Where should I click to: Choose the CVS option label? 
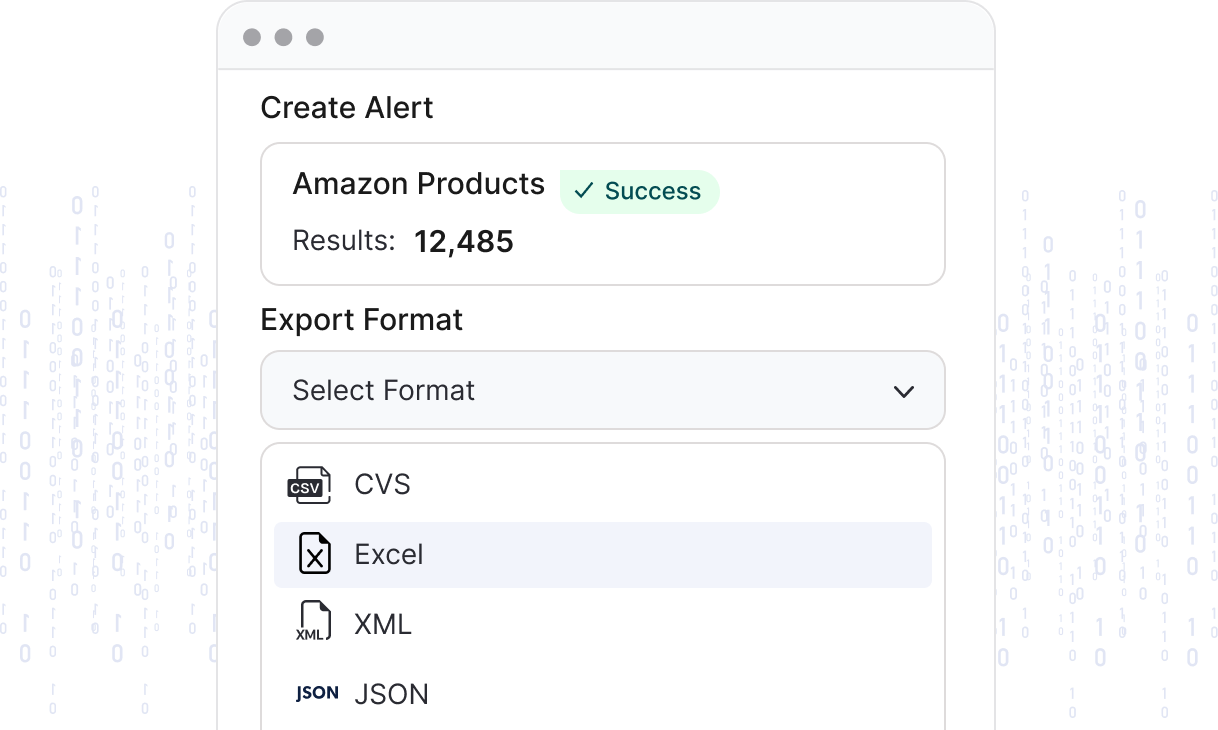pyautogui.click(x=382, y=485)
